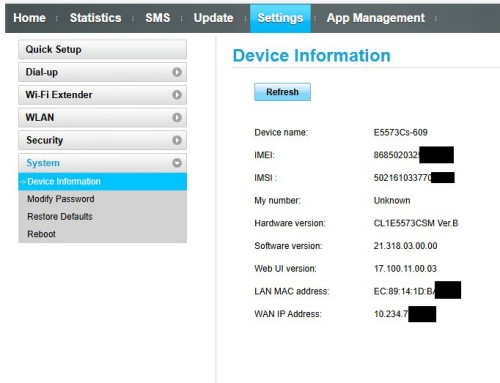The width and height of the screenshot is (500, 383).
Task: Open the Reboot page
Action: [x=41, y=234]
